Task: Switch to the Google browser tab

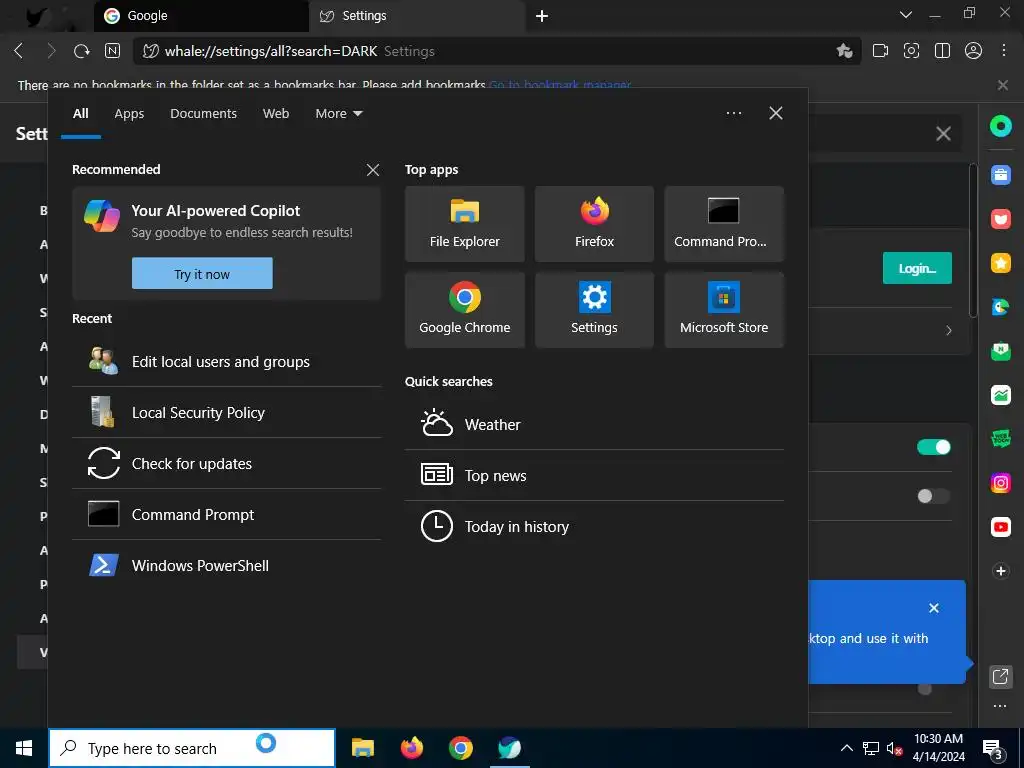Action: pyautogui.click(x=201, y=16)
